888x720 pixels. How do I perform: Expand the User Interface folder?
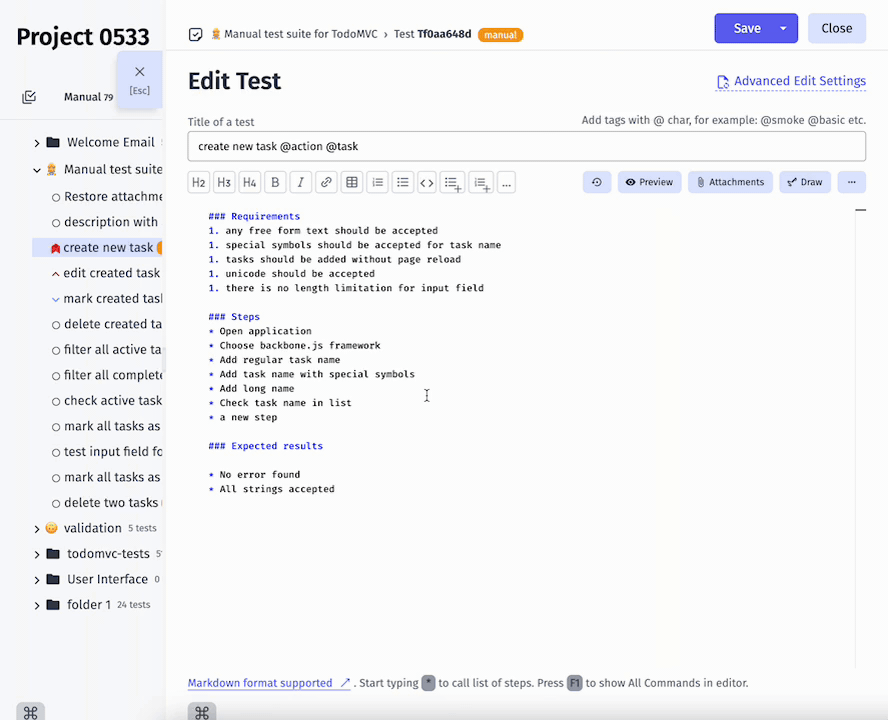click(x=37, y=580)
